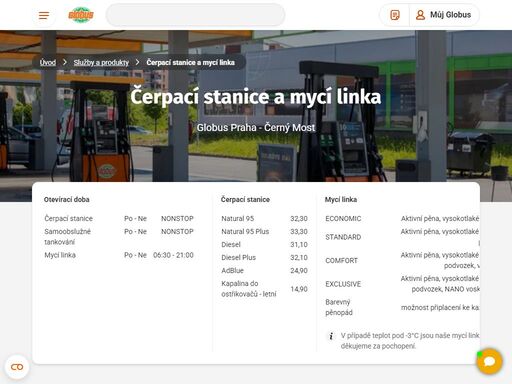Click the COMFORT wash program

pos(341,261)
